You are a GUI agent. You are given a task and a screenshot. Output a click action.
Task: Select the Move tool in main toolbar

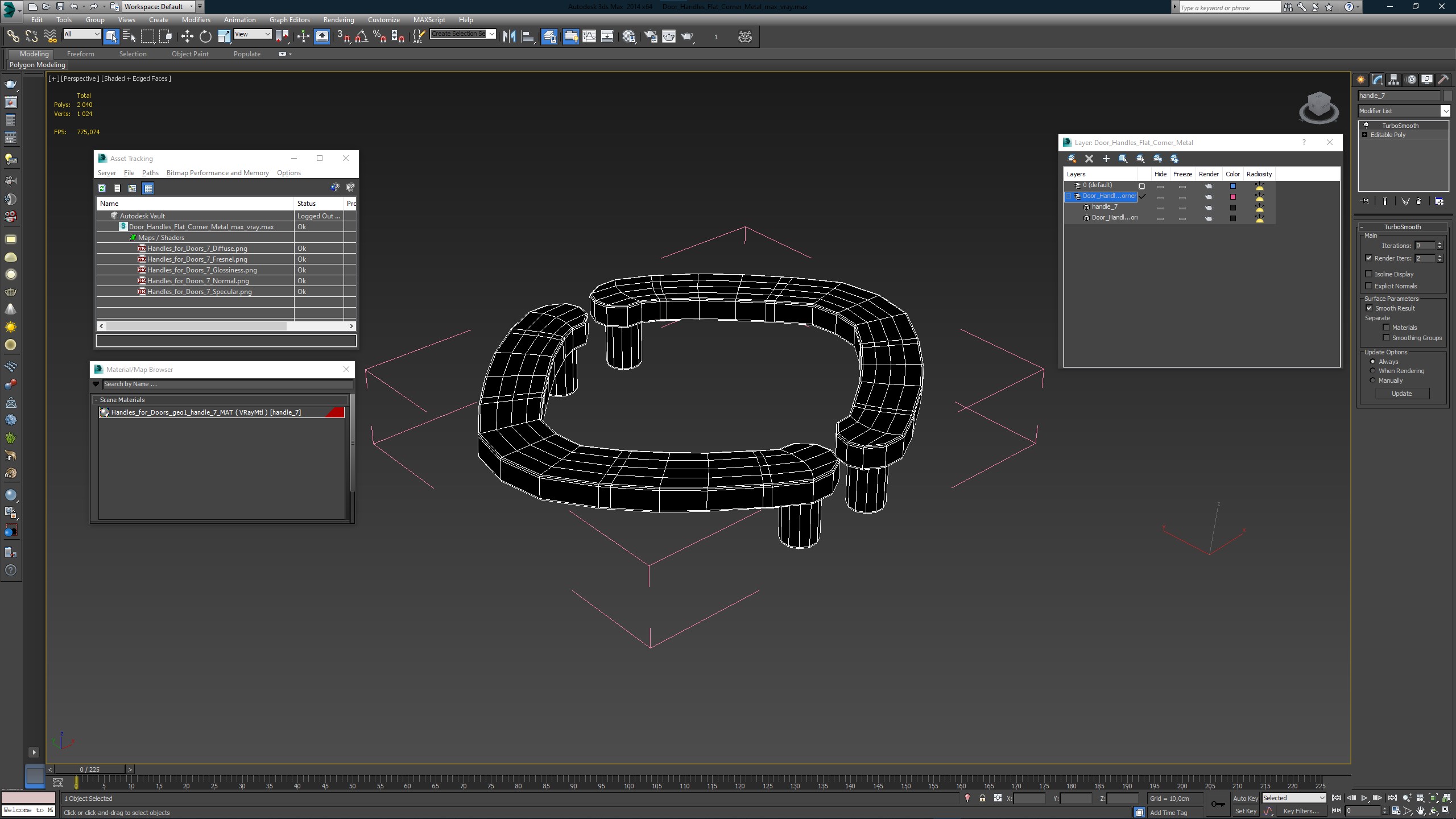[x=187, y=37]
